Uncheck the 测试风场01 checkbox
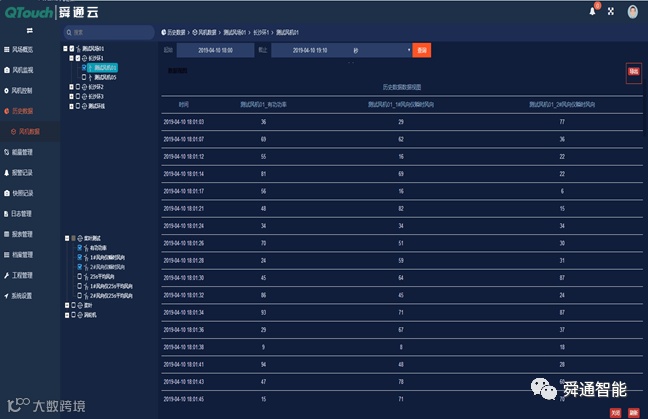648x419 pixels. pos(72,49)
